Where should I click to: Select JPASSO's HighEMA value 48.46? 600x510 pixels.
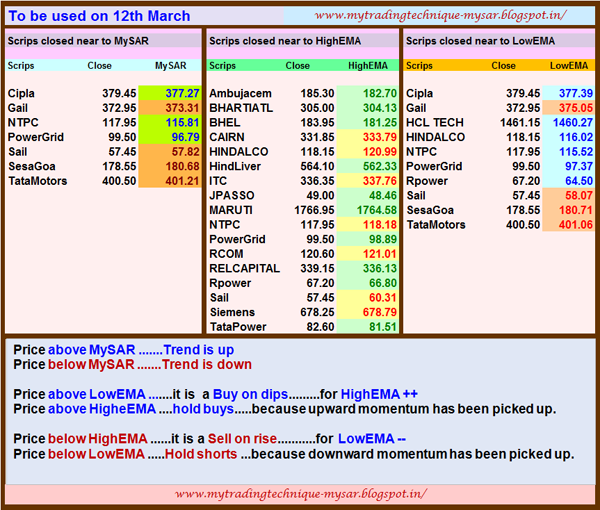point(383,196)
